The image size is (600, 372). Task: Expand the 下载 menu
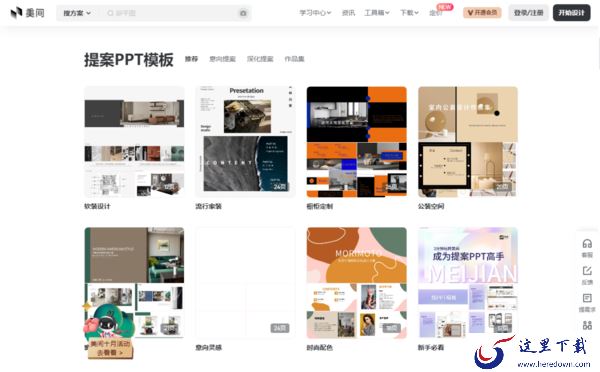coord(409,13)
